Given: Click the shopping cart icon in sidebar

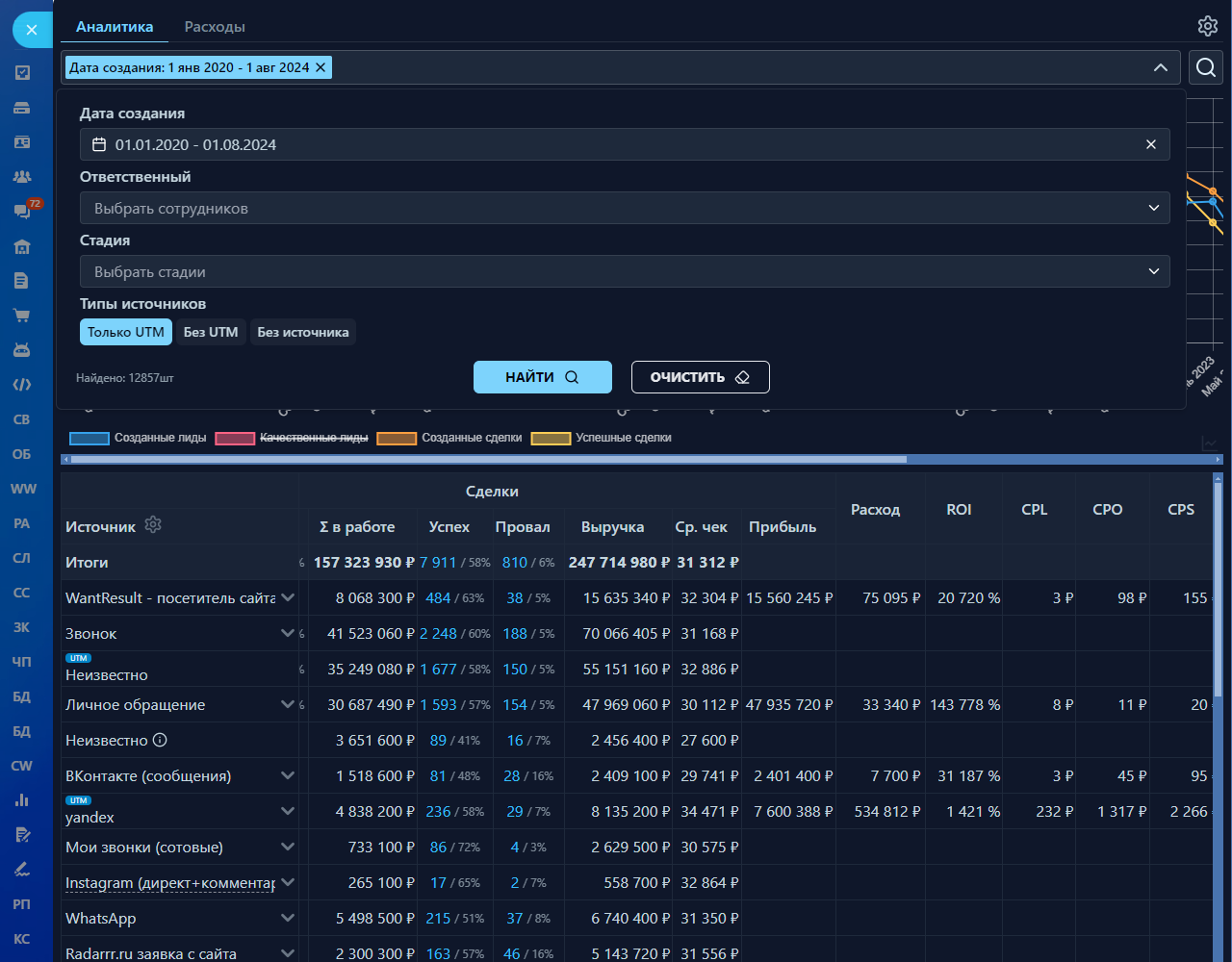Looking at the screenshot, I should 22,316.
